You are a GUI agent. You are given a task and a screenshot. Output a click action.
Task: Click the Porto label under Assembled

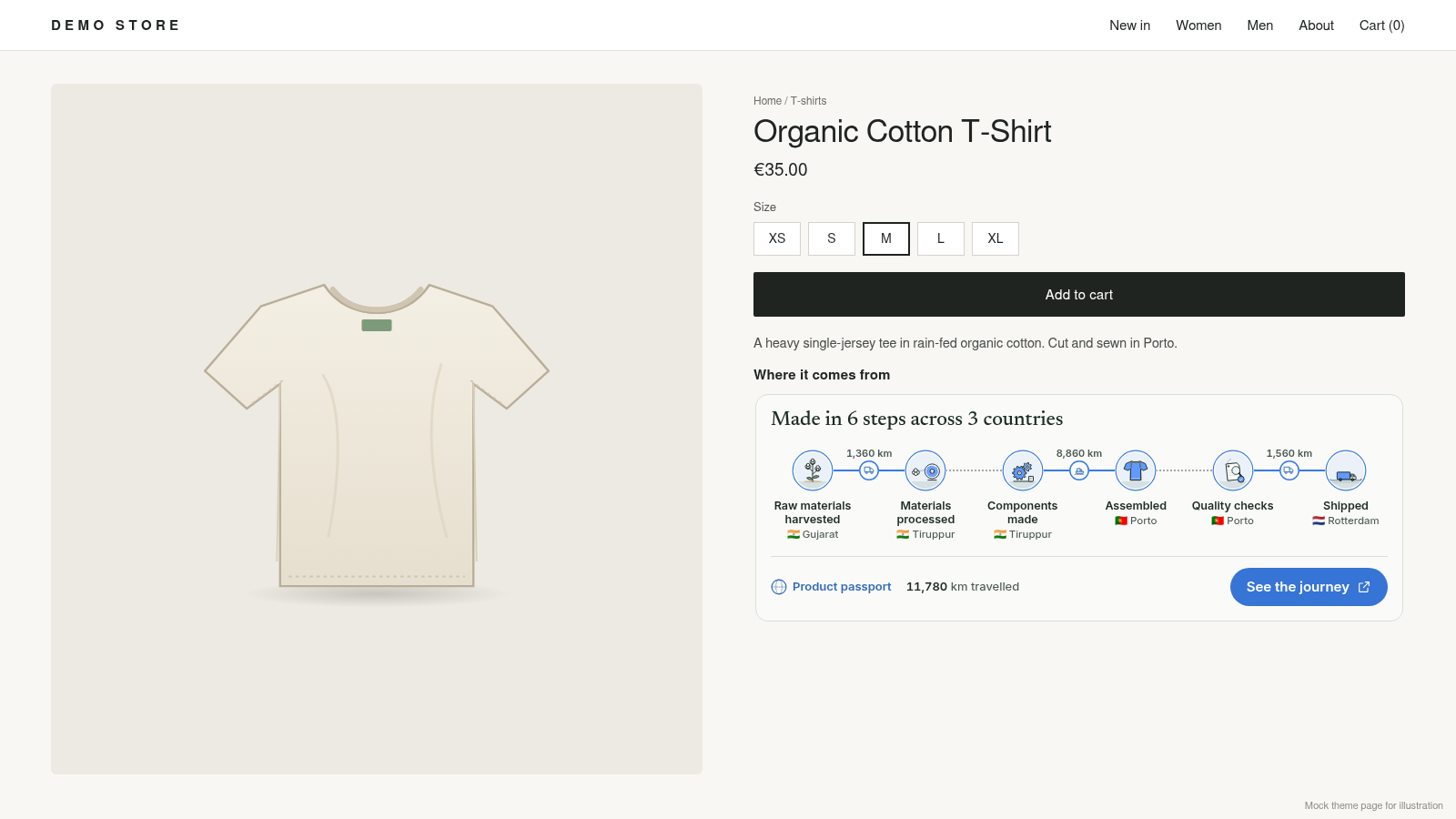1136,521
